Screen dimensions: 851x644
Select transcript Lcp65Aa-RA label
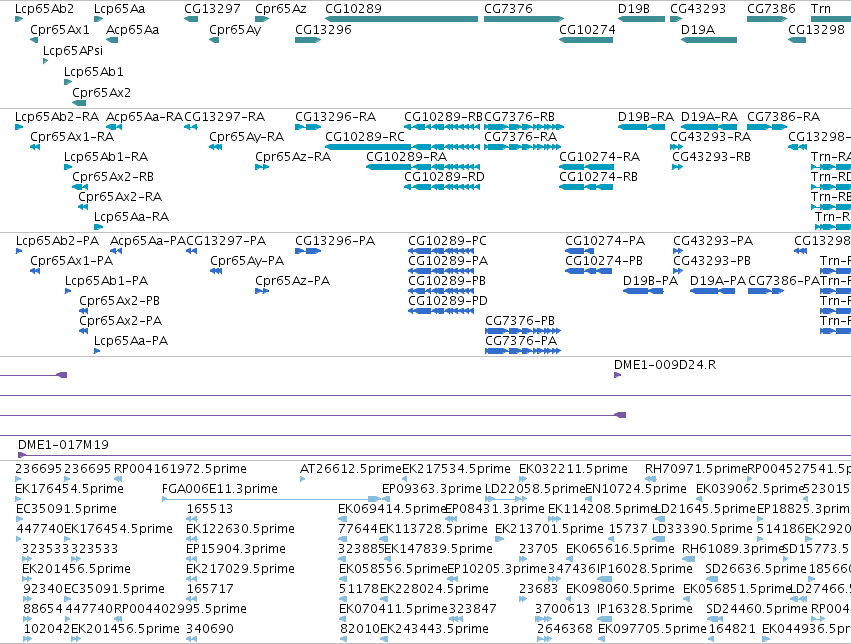pyautogui.click(x=131, y=217)
